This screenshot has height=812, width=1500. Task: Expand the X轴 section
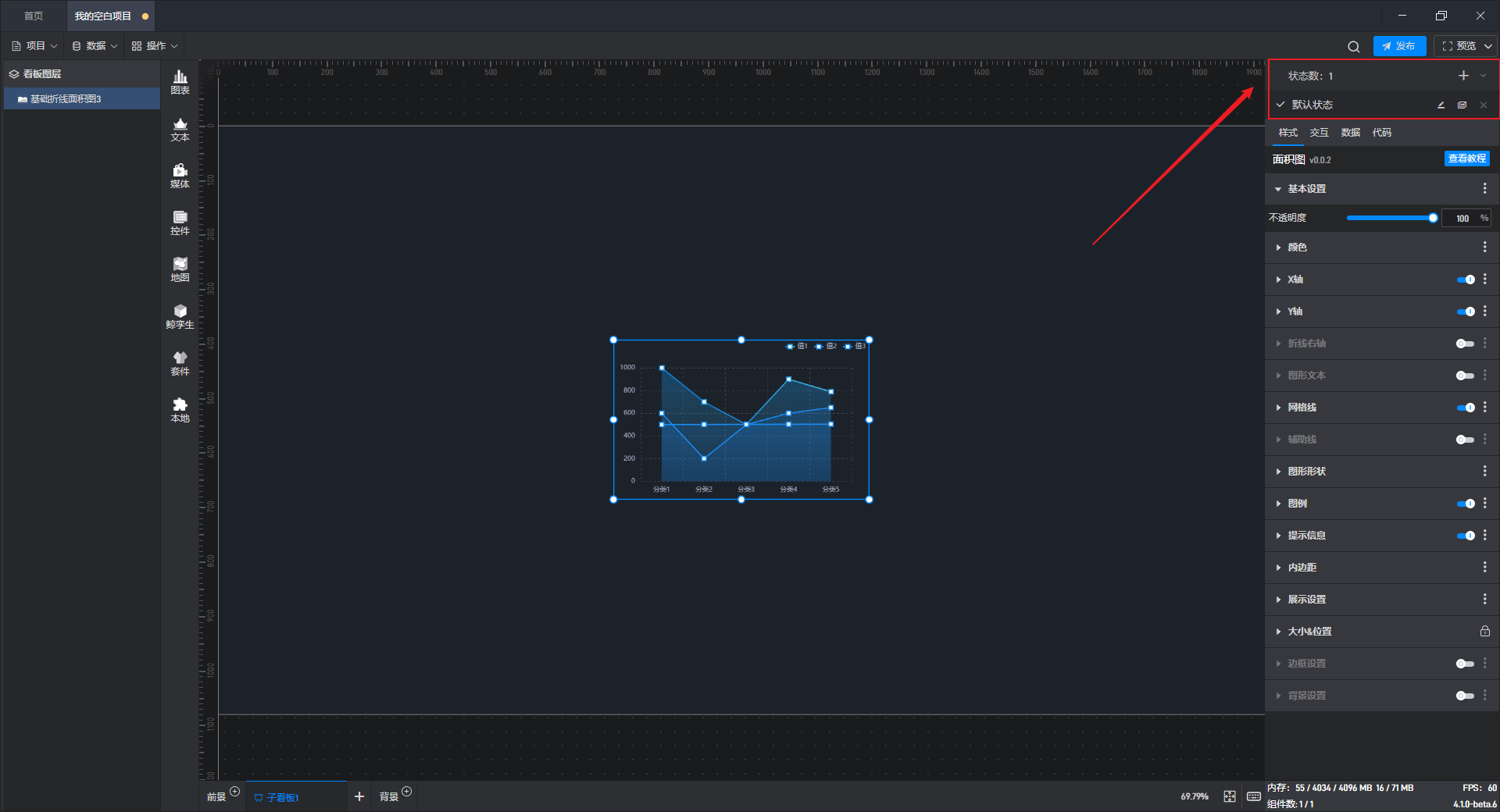click(1278, 280)
